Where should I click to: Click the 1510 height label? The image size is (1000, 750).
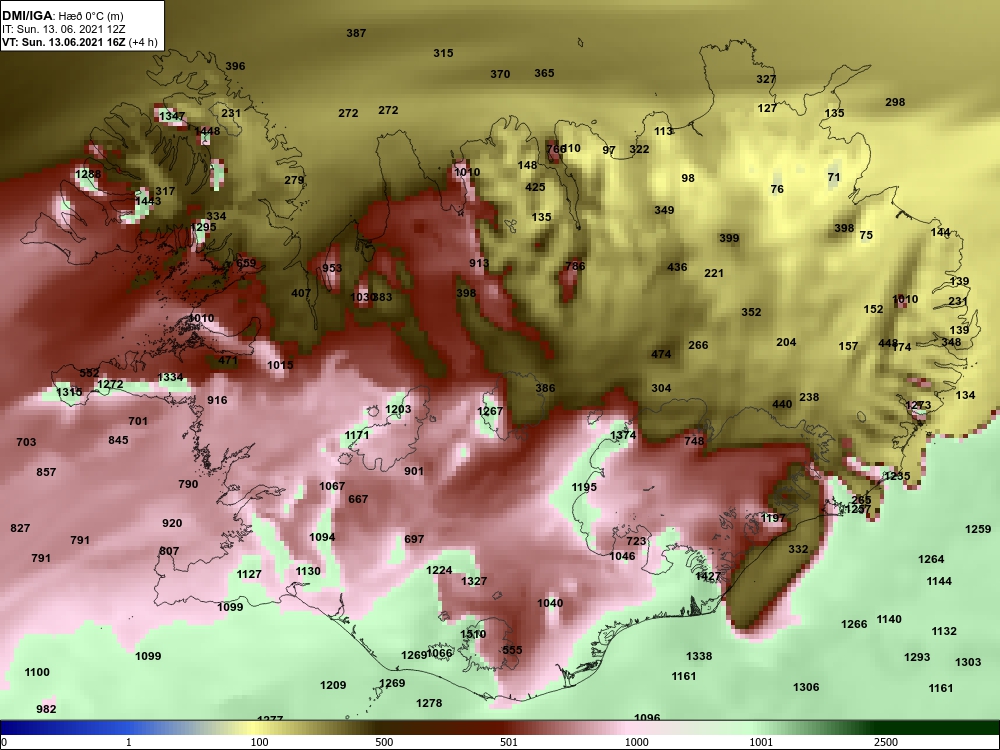[x=473, y=635]
